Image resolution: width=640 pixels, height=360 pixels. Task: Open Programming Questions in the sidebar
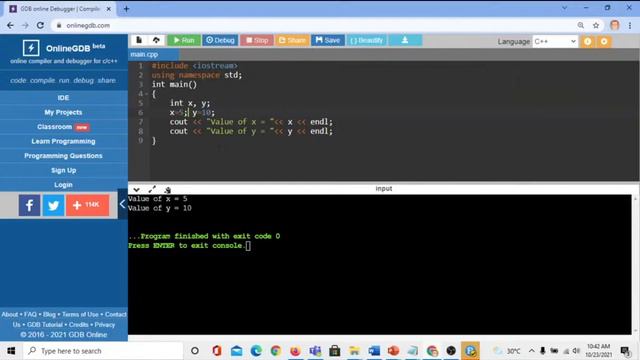tap(63, 156)
